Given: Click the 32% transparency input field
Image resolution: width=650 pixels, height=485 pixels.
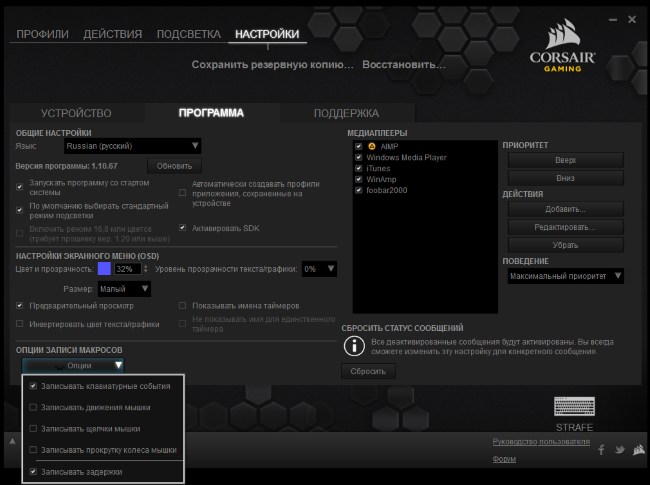Looking at the screenshot, I should (126, 269).
